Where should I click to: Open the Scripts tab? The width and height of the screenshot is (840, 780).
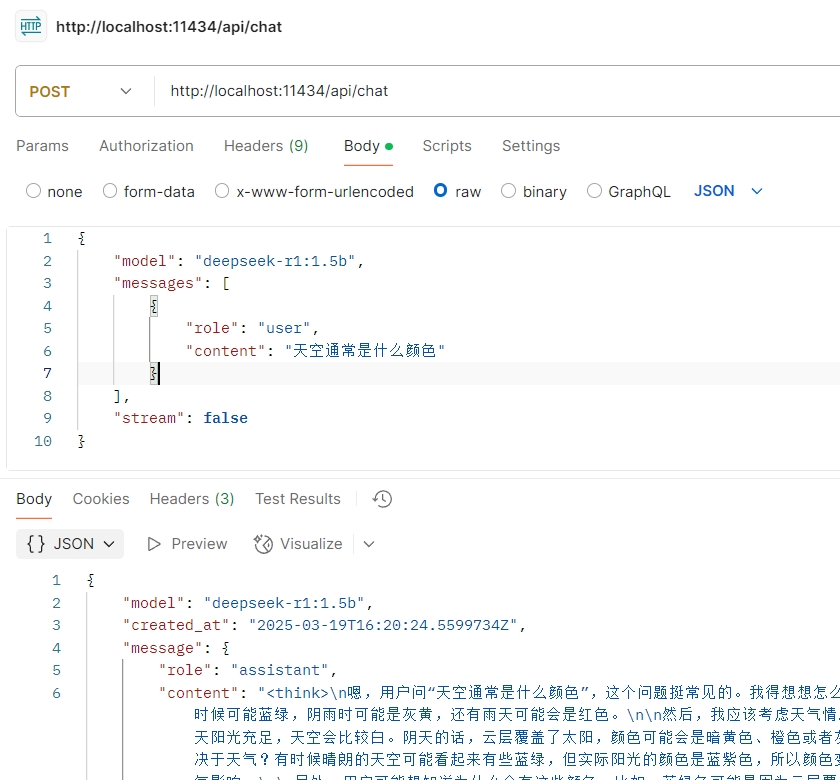(446, 146)
